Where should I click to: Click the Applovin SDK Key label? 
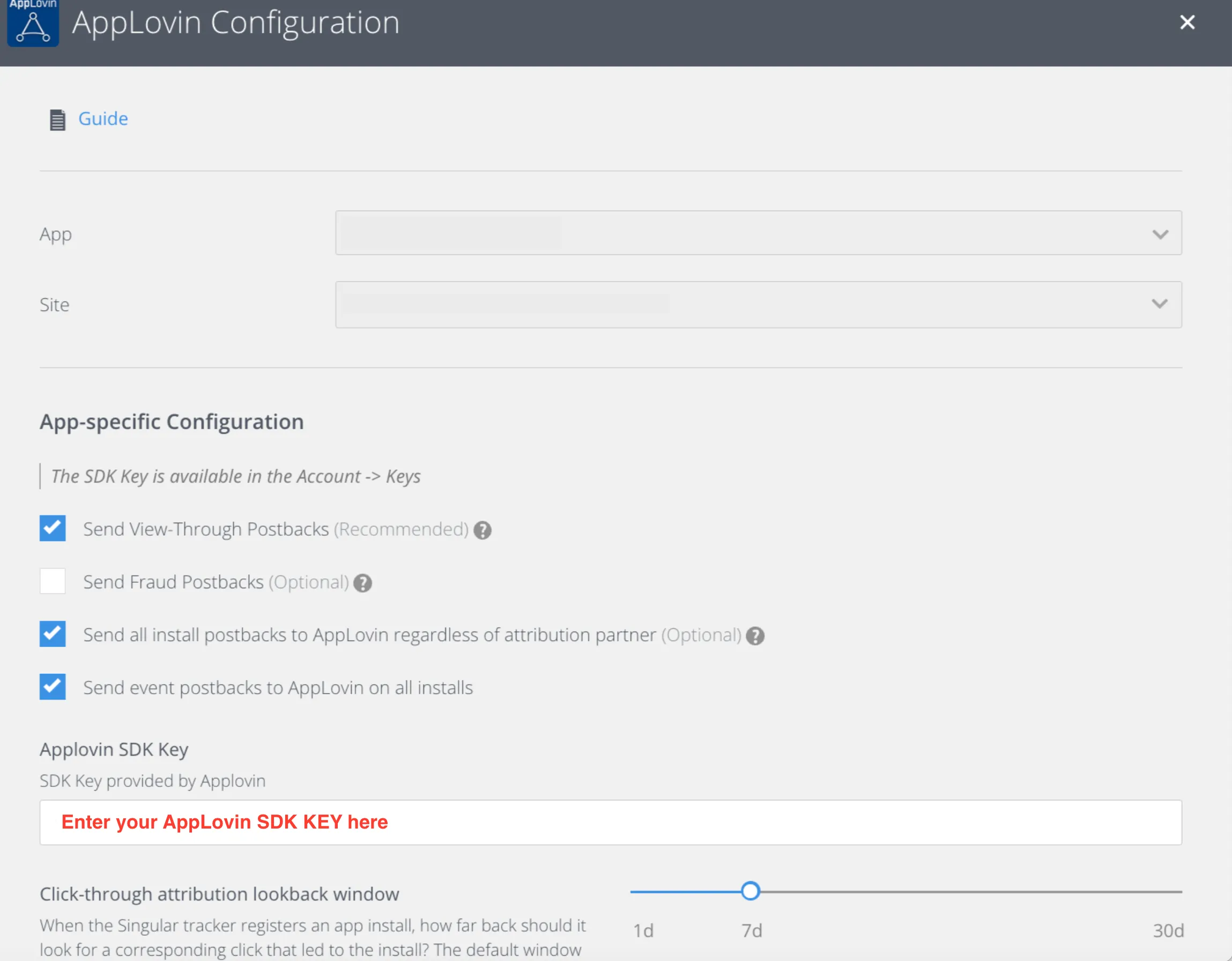[114, 749]
